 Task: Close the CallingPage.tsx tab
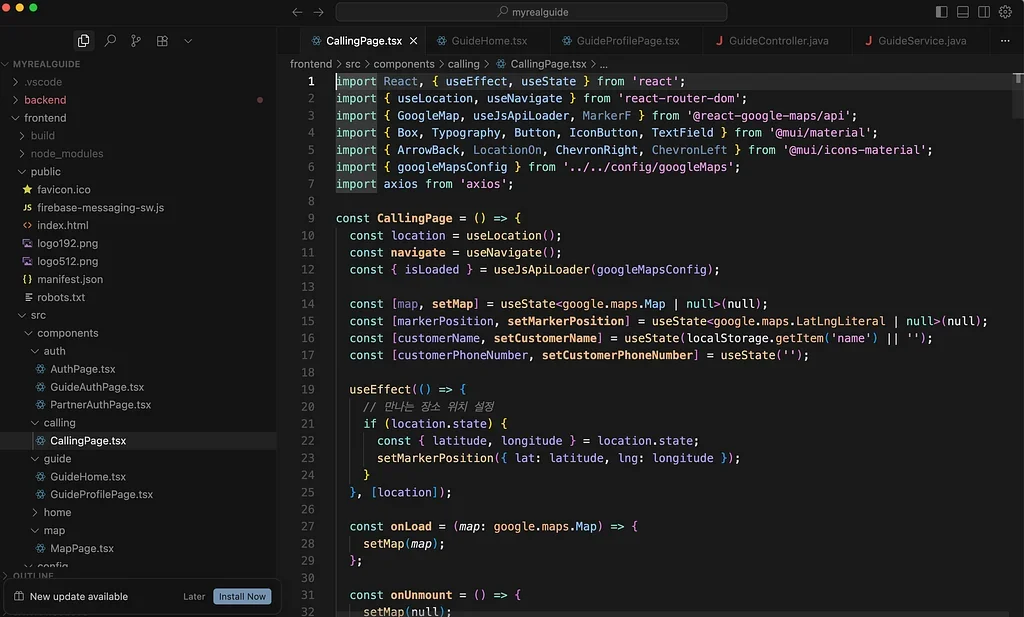point(413,40)
